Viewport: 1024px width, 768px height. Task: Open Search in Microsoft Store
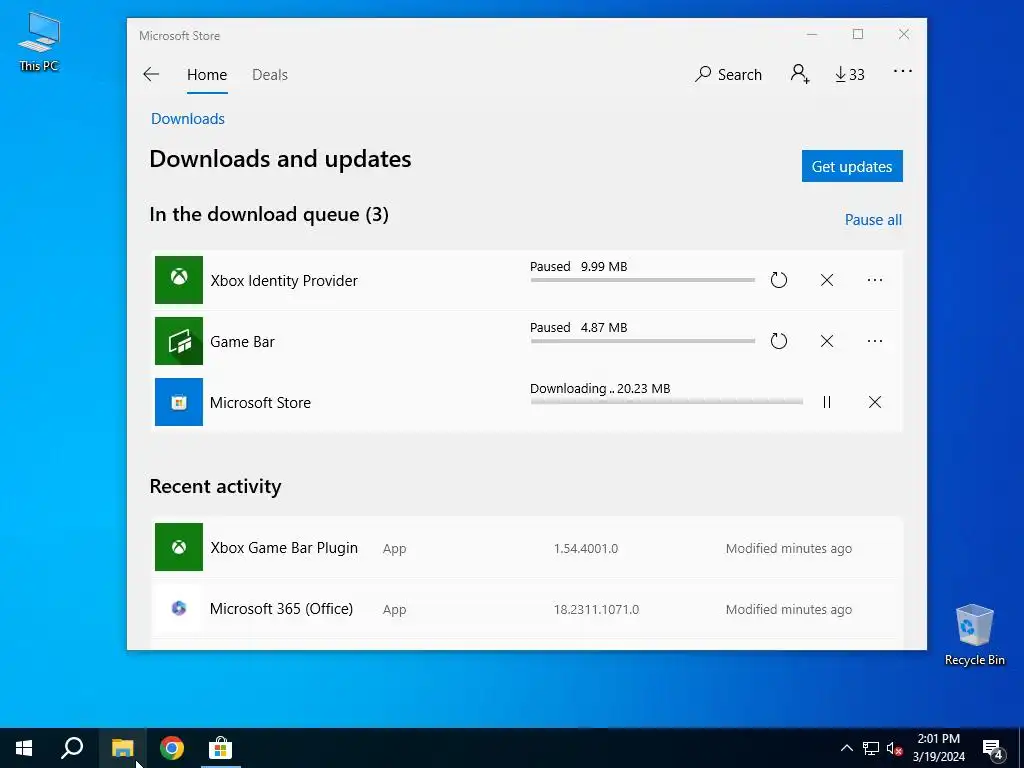(x=728, y=74)
